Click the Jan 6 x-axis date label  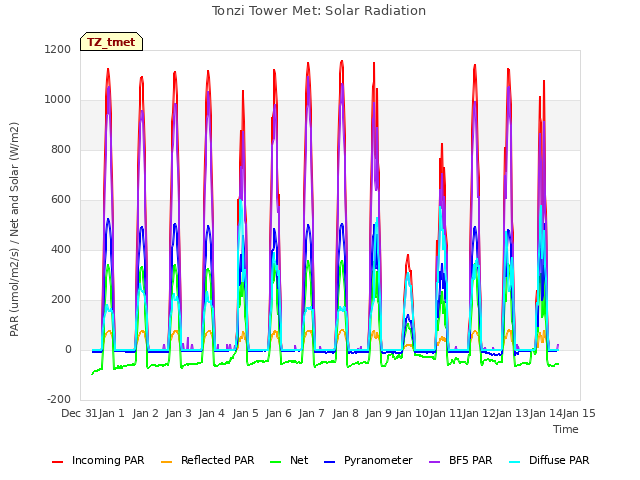[278, 413]
